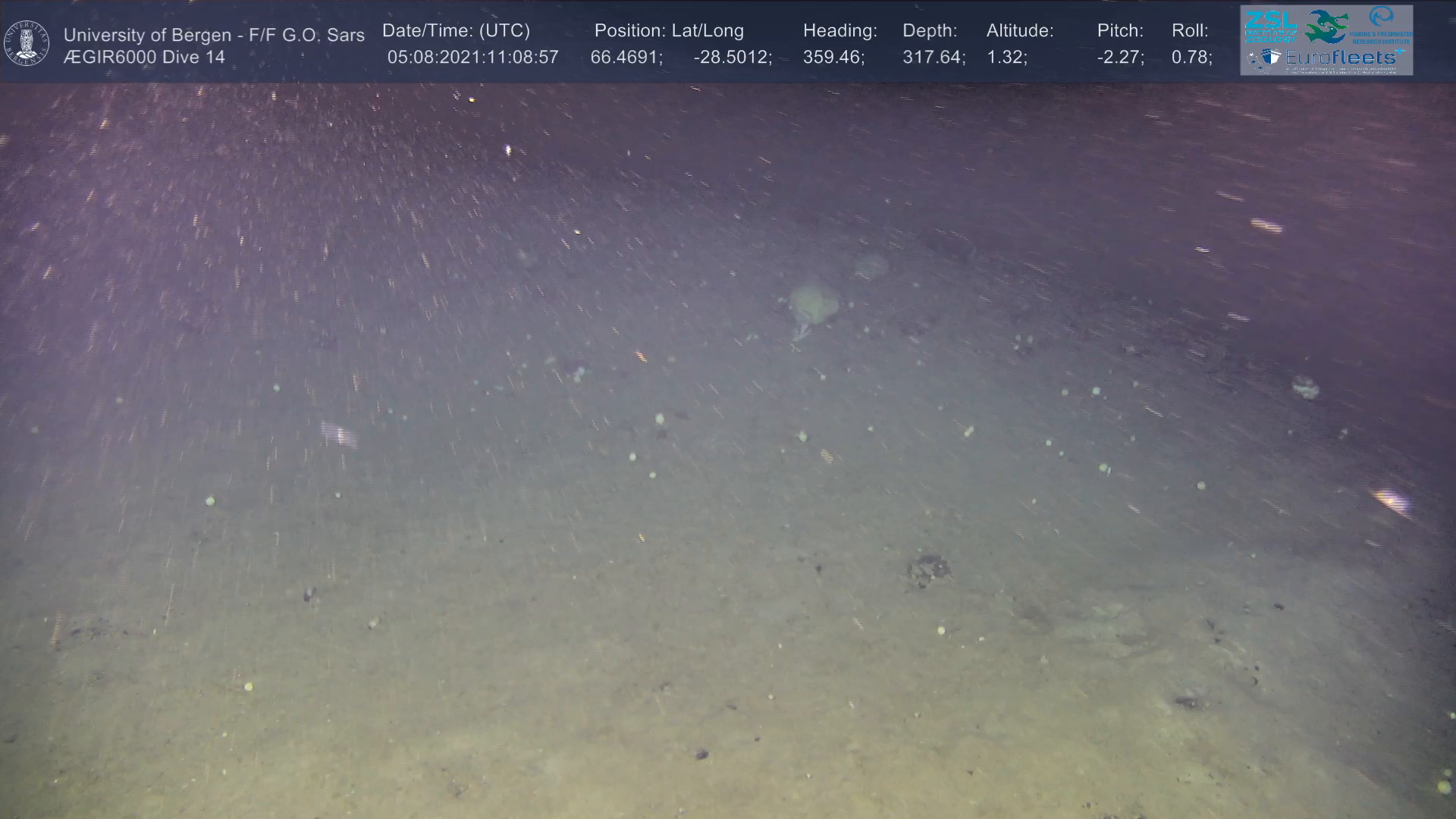Click the ZSL Institute of Zoology logo
Image resolution: width=1456 pixels, height=819 pixels.
click(x=1269, y=26)
